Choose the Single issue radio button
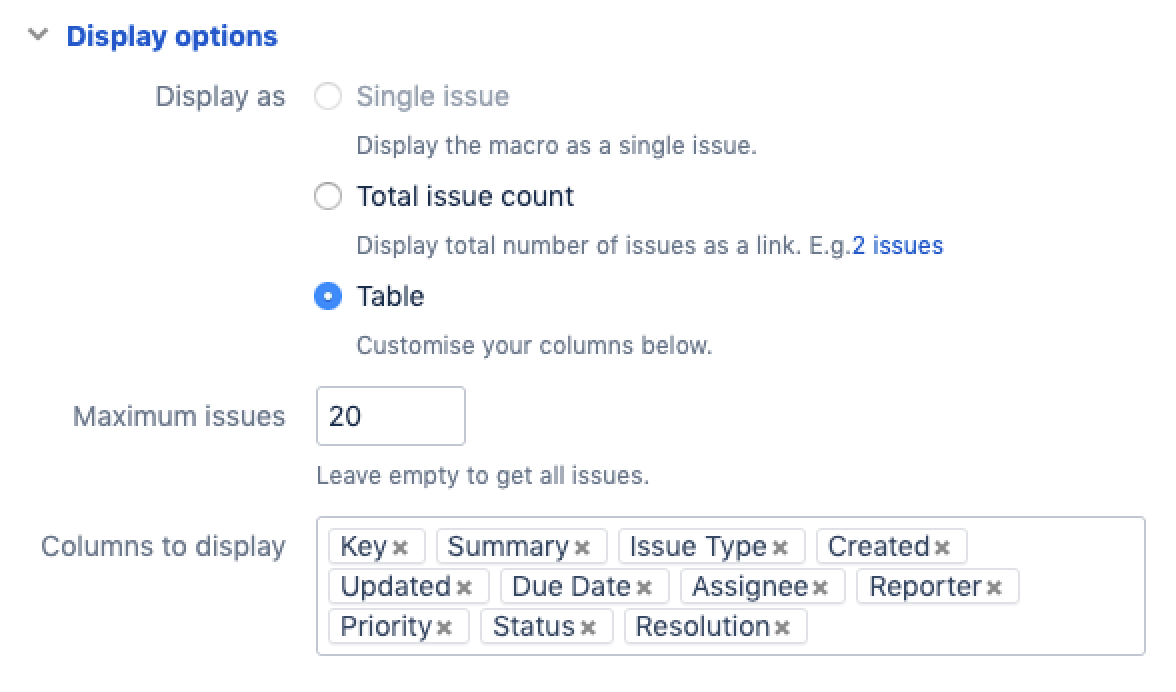 click(x=328, y=97)
